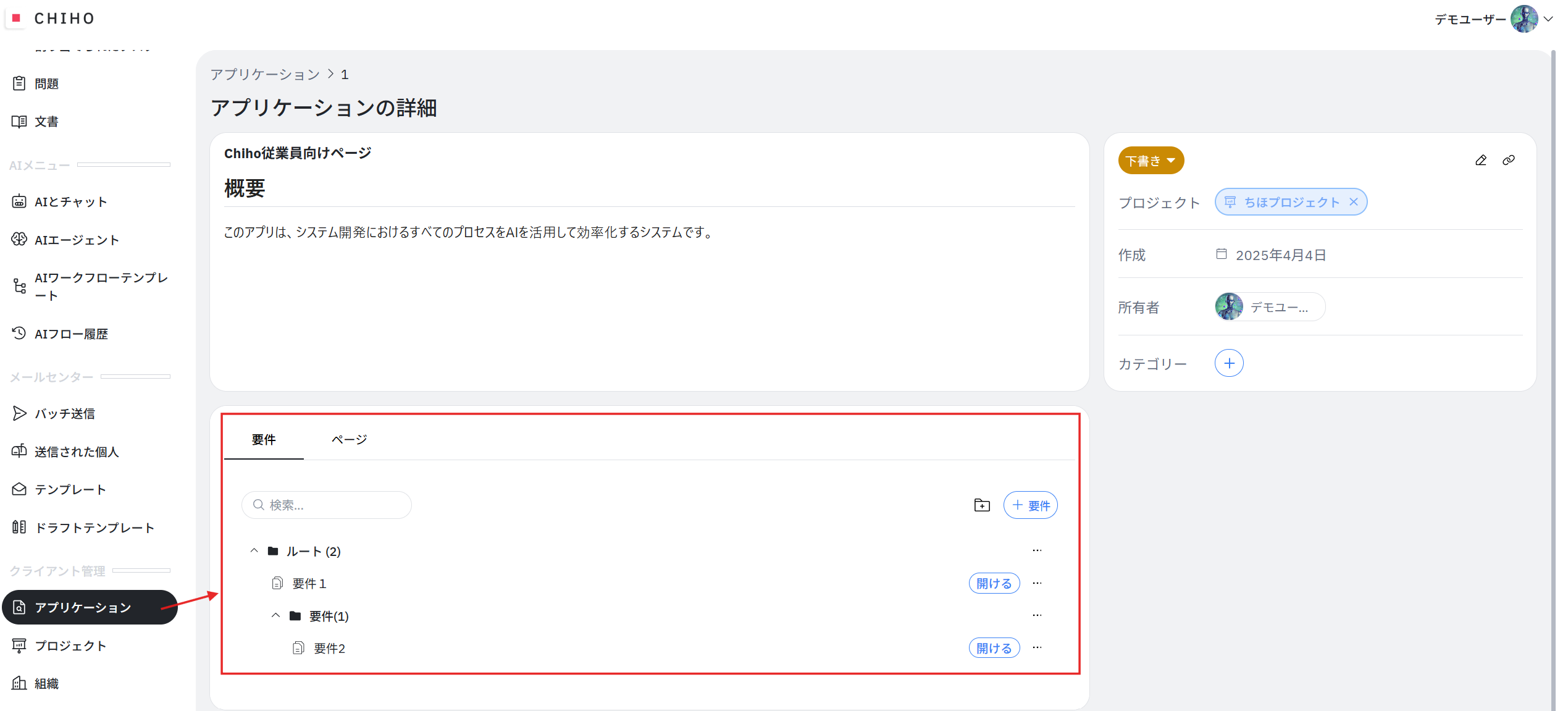This screenshot has height=711, width=1568.
Task: Click the add folder icon
Action: click(x=981, y=505)
